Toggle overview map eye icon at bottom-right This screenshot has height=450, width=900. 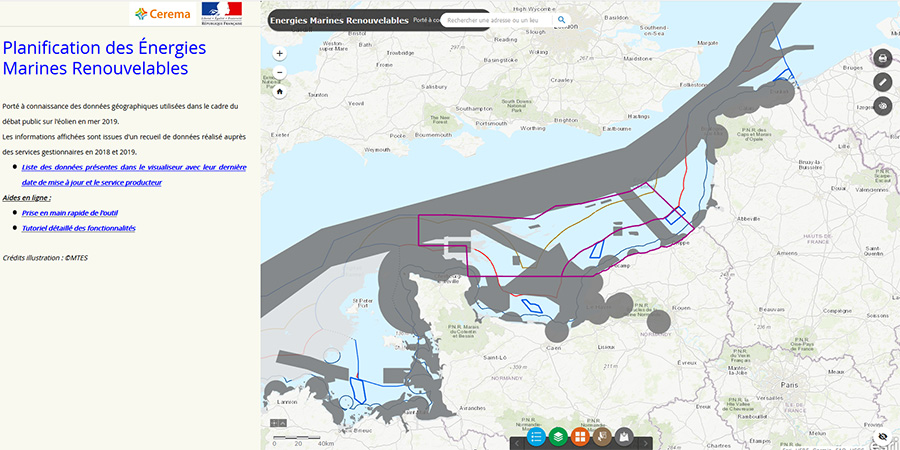882,437
